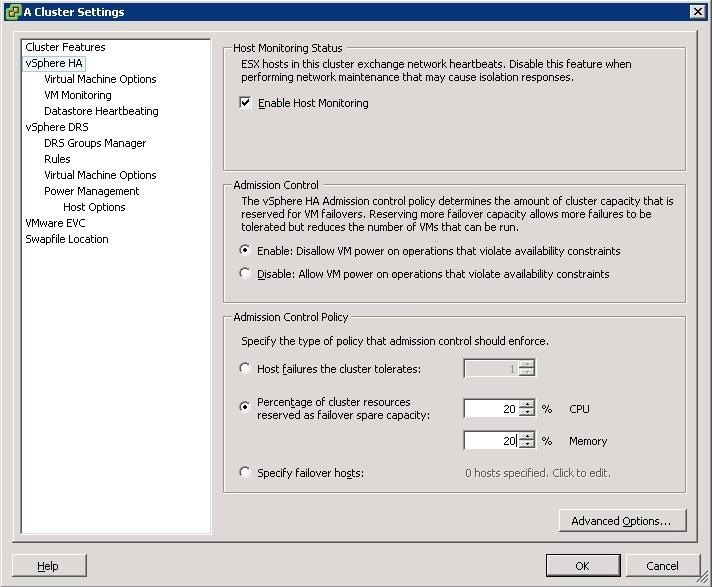Image resolution: width=712 pixels, height=587 pixels.
Task: Open Host Options under Power Management
Action: click(x=94, y=207)
